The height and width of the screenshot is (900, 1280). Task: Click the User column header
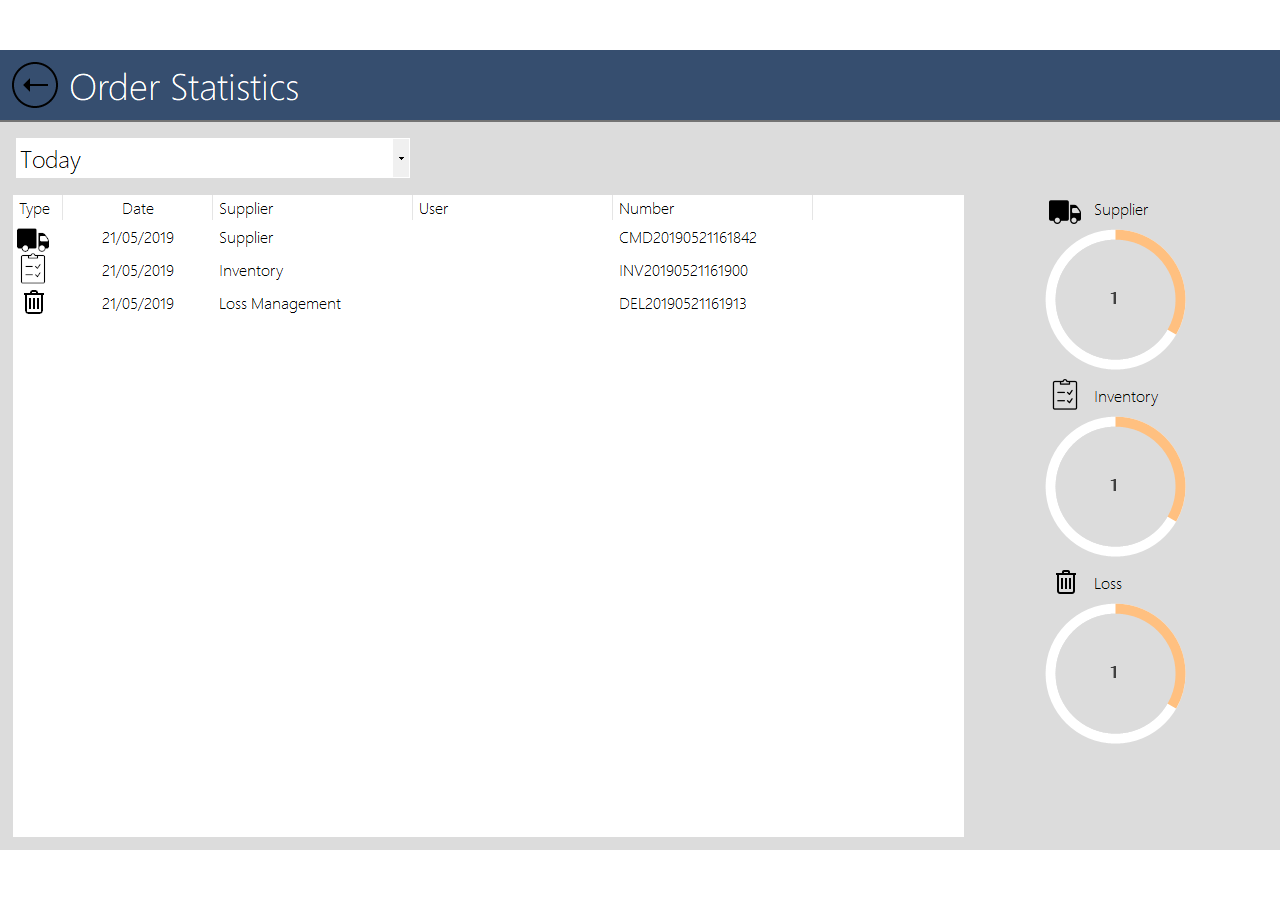click(x=434, y=209)
